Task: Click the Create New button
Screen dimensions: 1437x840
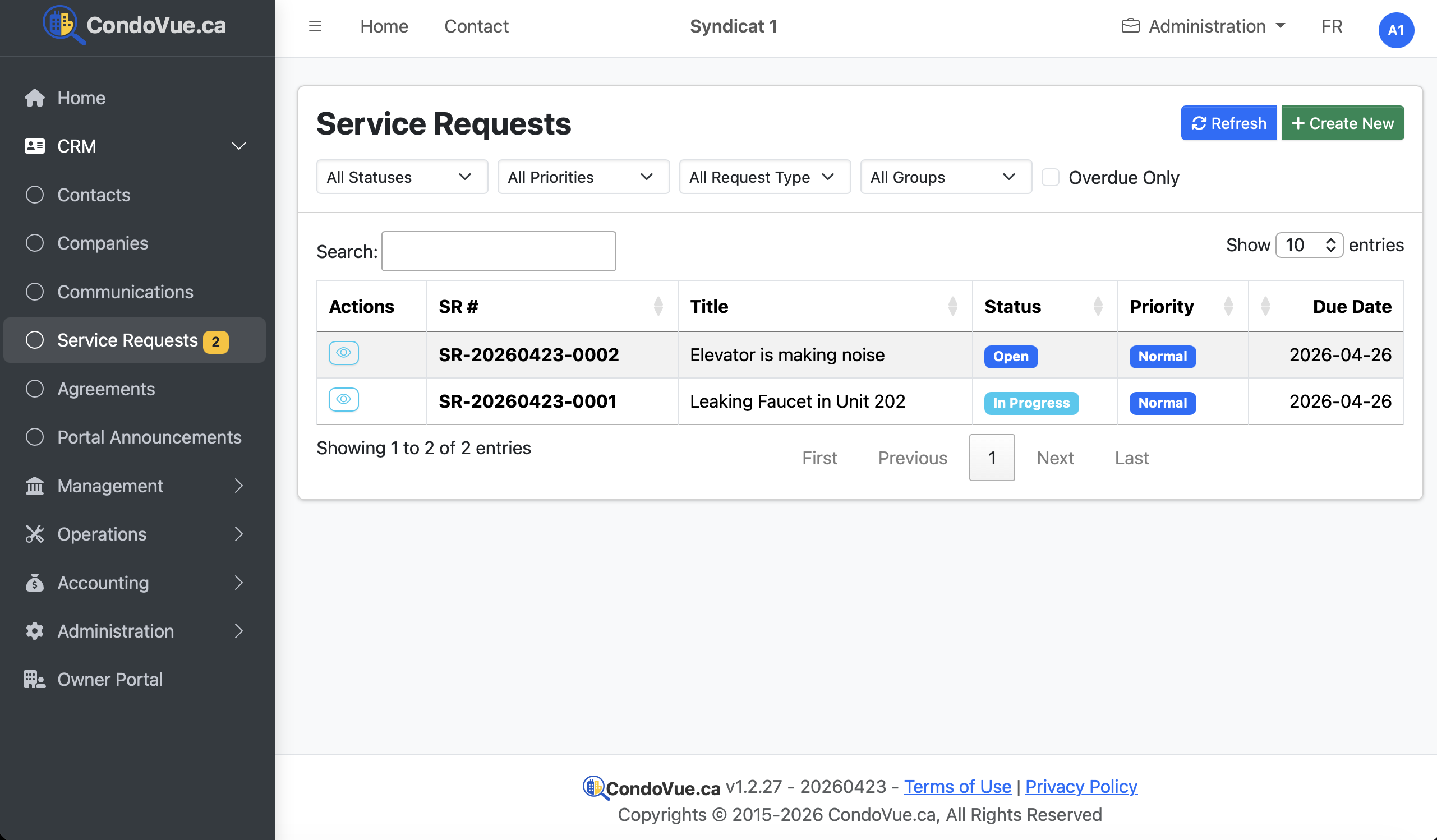Action: 1342,123
